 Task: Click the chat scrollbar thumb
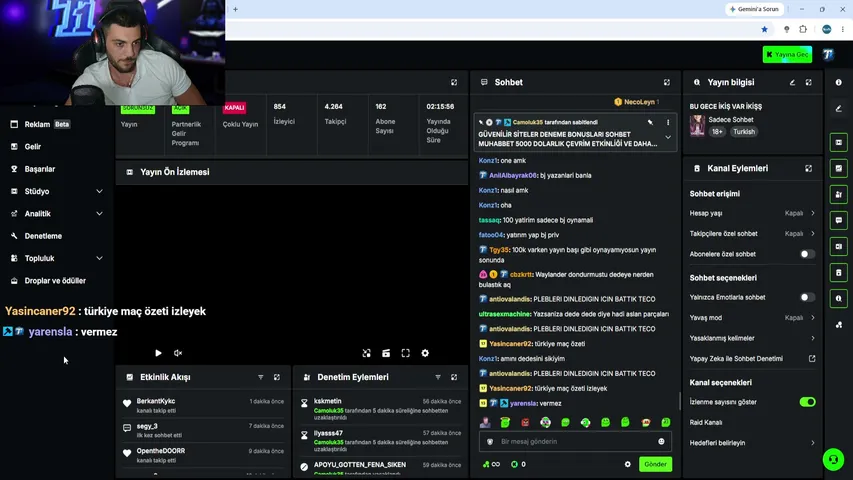point(680,401)
